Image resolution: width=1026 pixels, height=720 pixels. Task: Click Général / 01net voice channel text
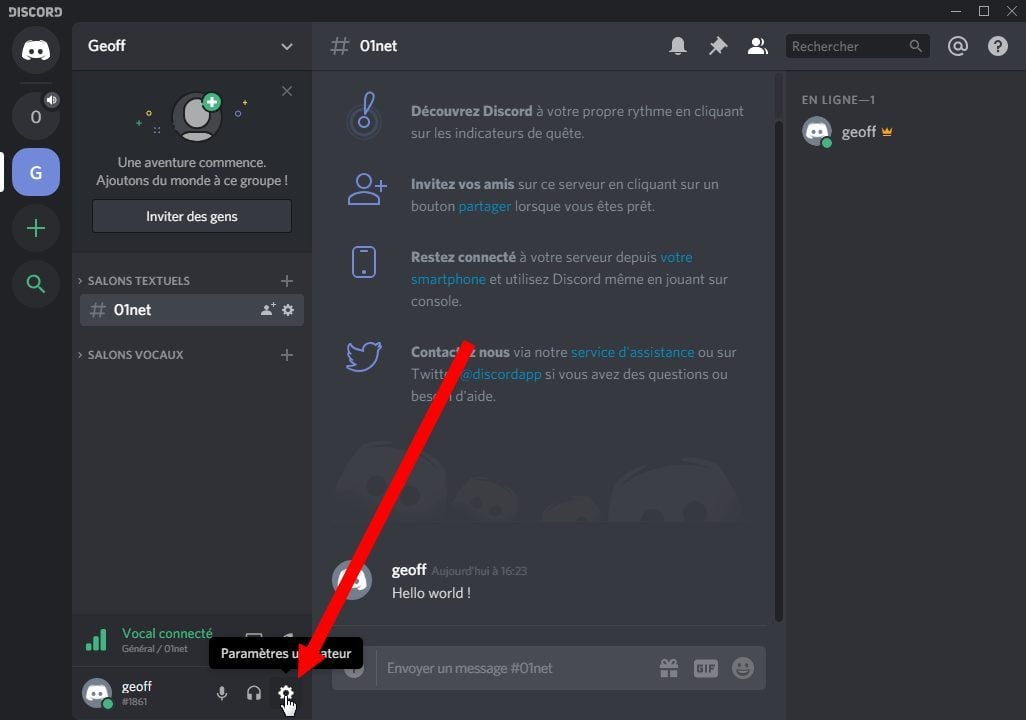click(154, 649)
